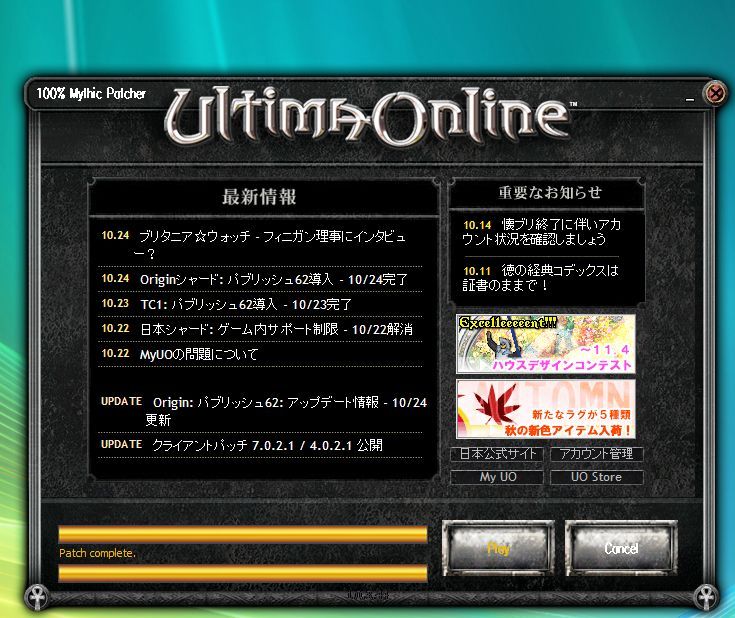Open クライアントパッチ 7.0.2.1 / 4.0.2.1 公開 update

click(267, 445)
